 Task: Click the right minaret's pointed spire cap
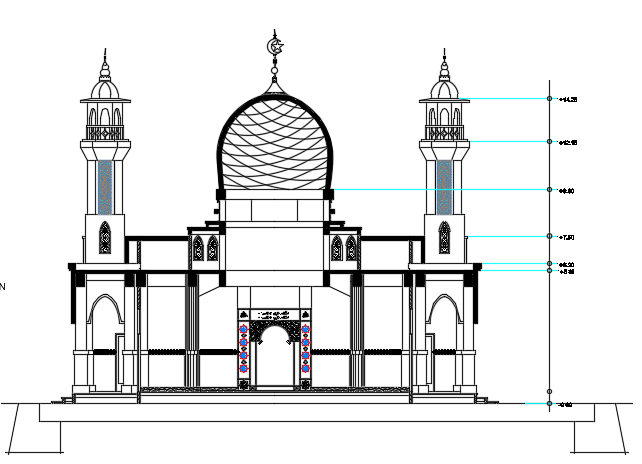pyautogui.click(x=445, y=70)
